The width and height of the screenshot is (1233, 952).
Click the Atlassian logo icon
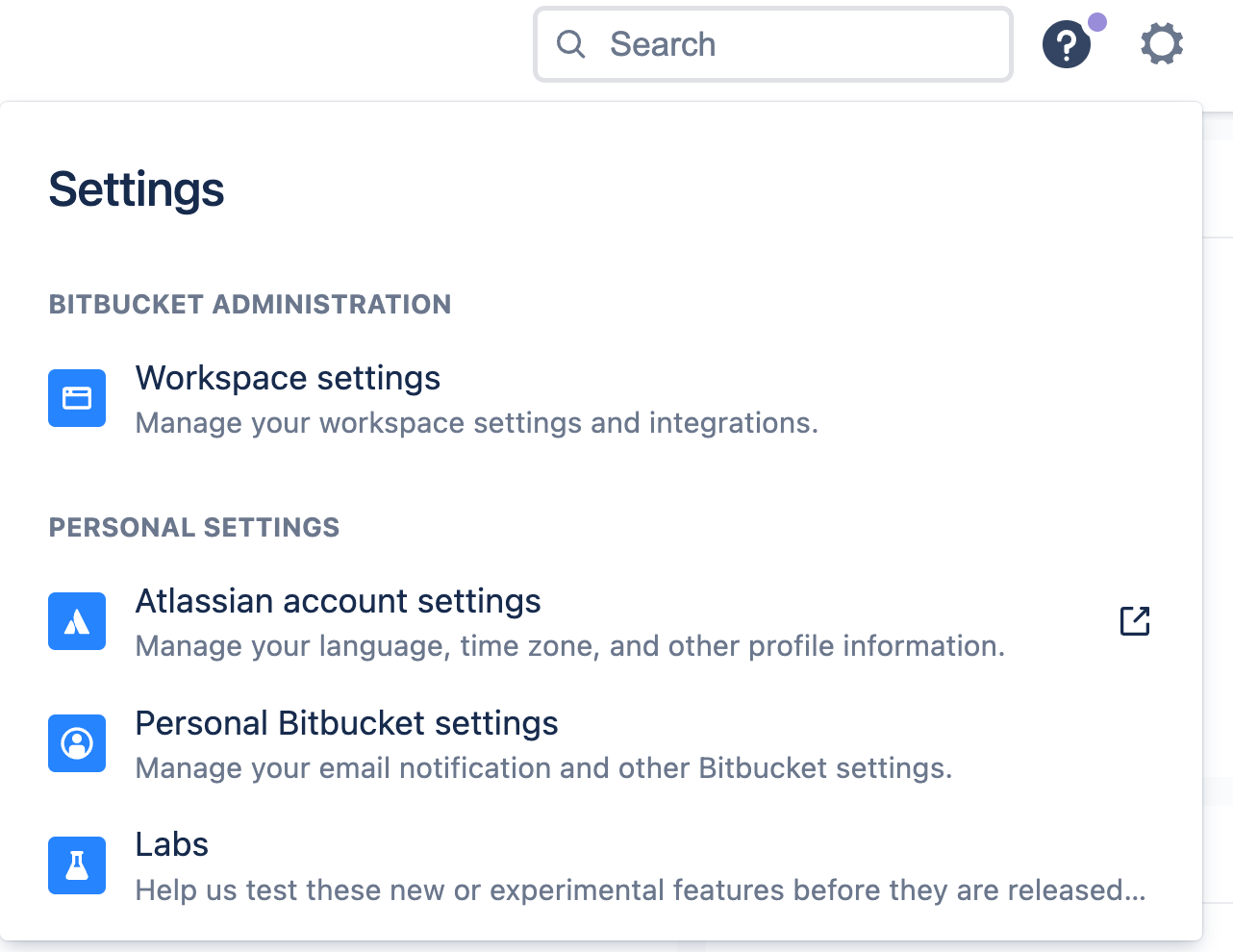(x=77, y=621)
